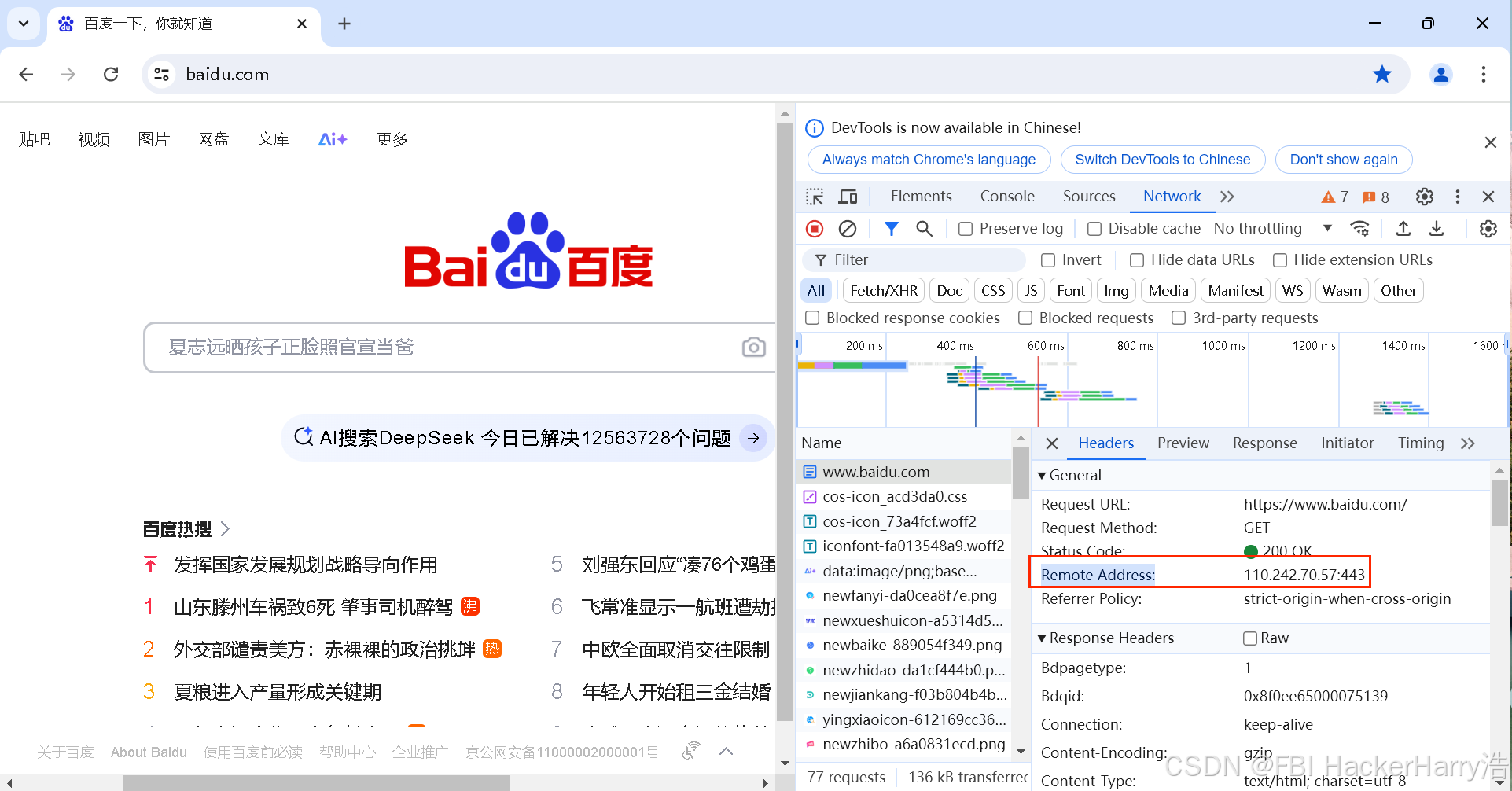
Task: Toggle the device toolbar icon
Action: tap(848, 197)
